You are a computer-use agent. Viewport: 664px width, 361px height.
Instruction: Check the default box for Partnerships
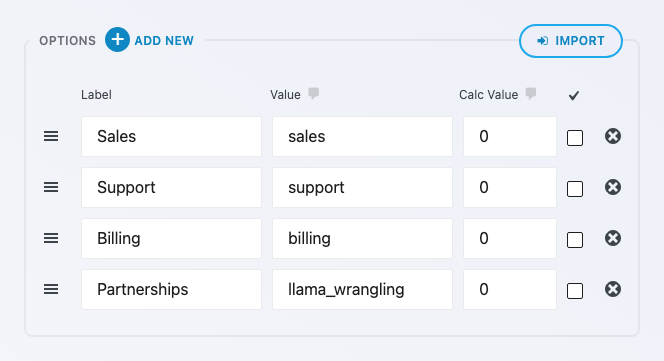click(x=575, y=291)
